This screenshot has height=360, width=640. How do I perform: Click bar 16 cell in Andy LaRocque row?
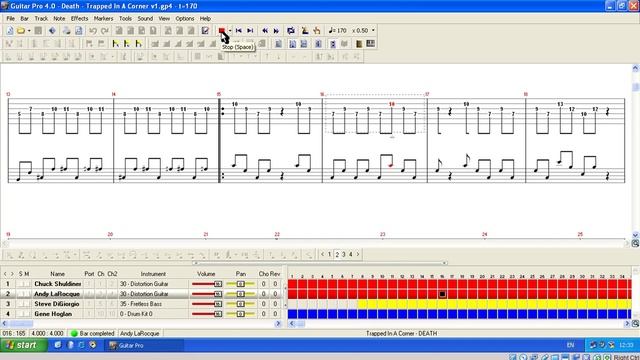pos(442,294)
